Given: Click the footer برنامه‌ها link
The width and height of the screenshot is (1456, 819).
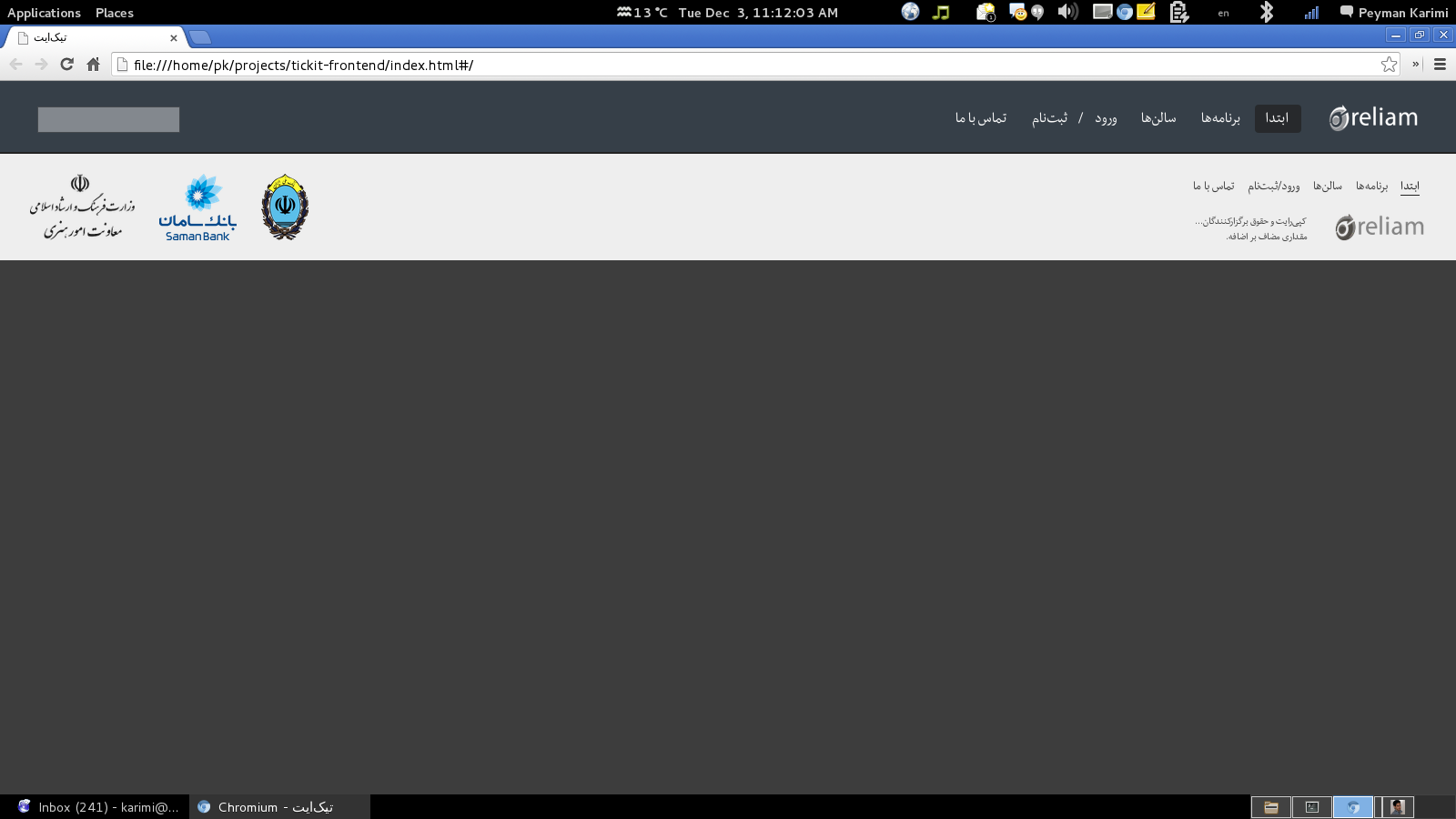Looking at the screenshot, I should click(x=1371, y=186).
